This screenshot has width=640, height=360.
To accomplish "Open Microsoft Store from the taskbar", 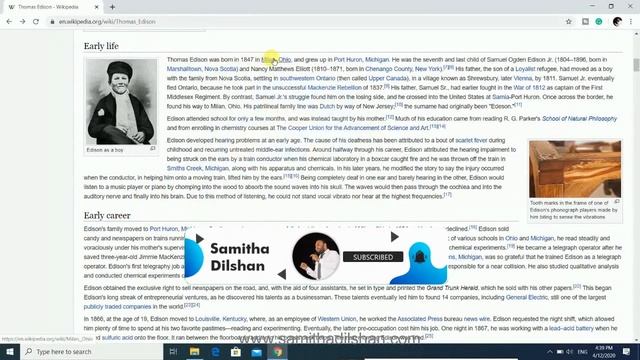I will 236,351.
